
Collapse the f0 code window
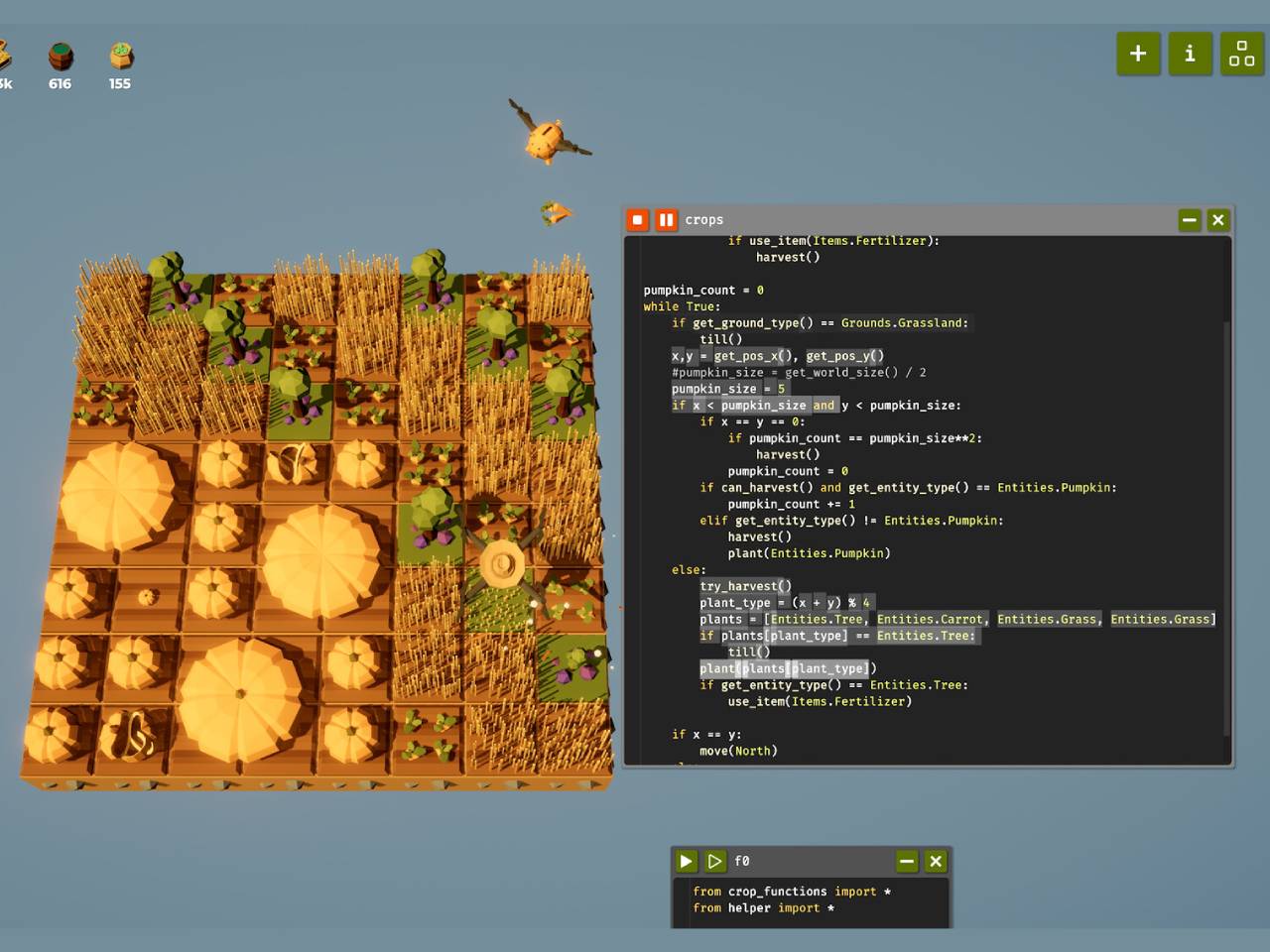point(907,861)
